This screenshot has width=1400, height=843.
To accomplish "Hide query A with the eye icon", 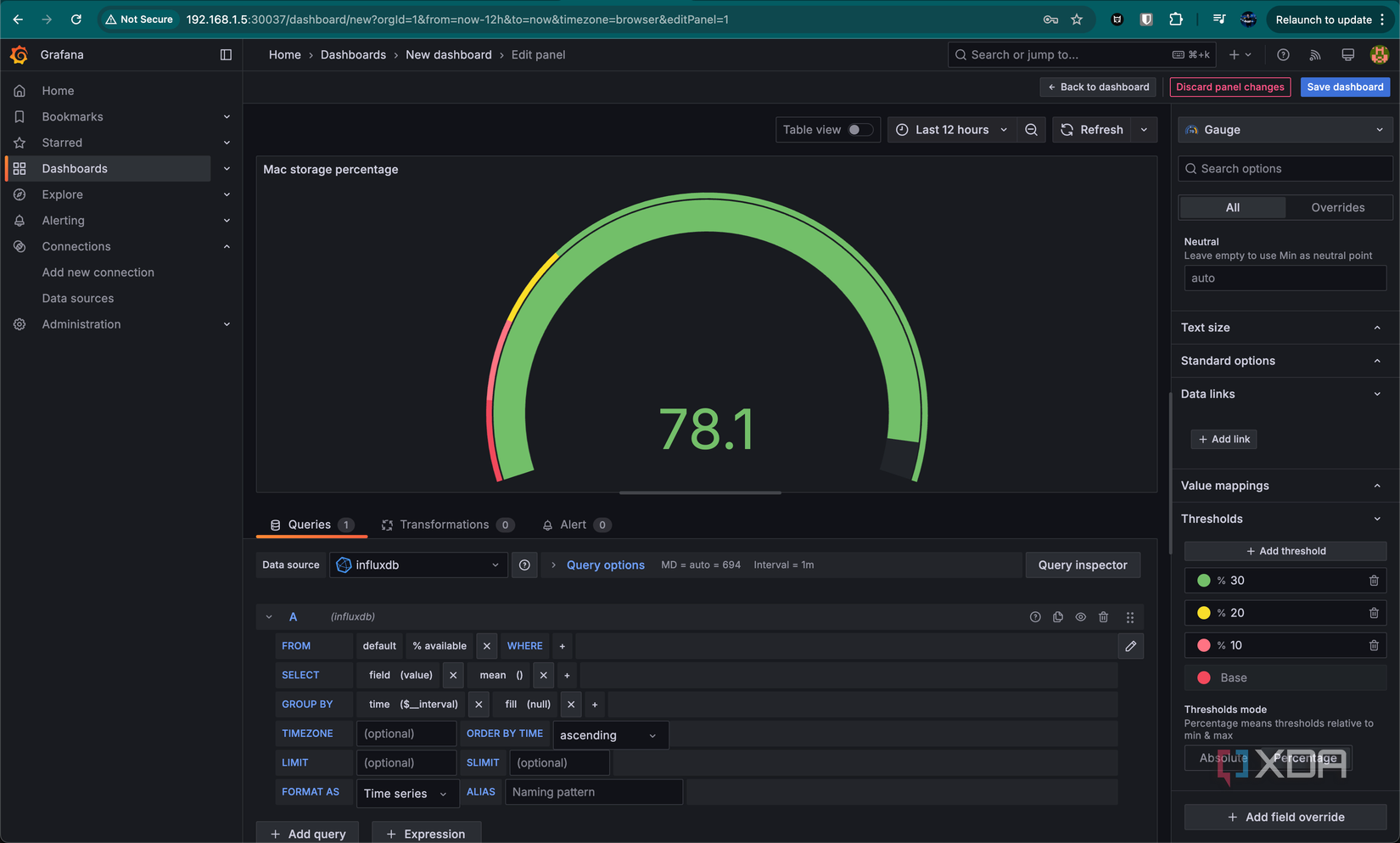I will tap(1080, 617).
